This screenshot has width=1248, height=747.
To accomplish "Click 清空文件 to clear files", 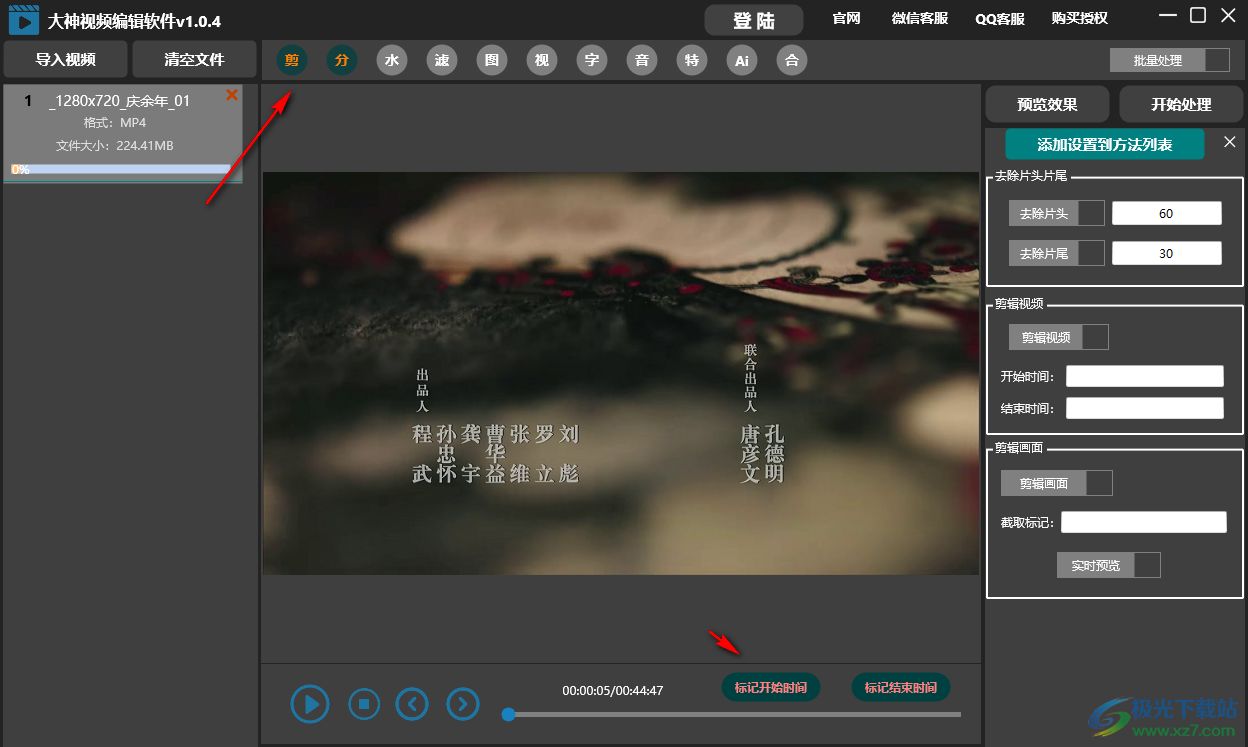I will 194,59.
